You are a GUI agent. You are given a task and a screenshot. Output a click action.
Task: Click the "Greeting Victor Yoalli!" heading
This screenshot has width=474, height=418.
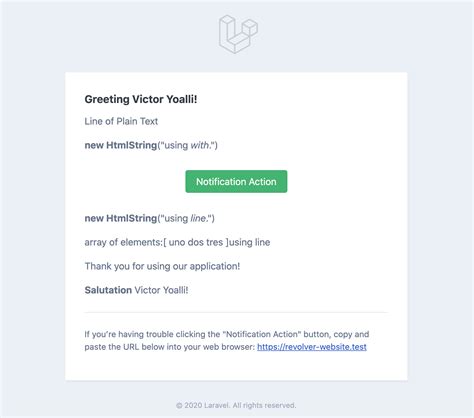pos(141,99)
